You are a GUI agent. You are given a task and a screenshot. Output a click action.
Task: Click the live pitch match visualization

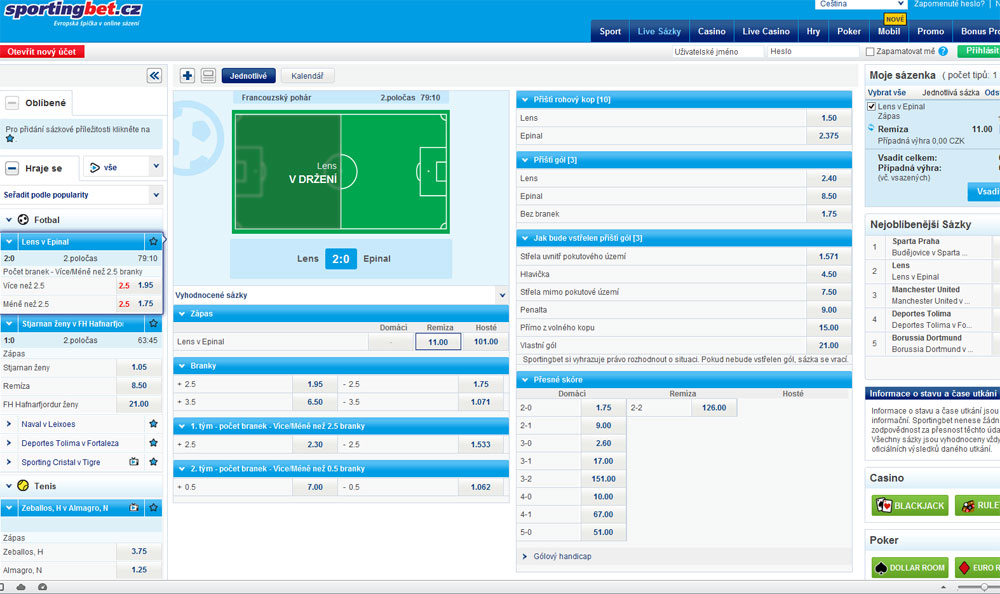341,172
